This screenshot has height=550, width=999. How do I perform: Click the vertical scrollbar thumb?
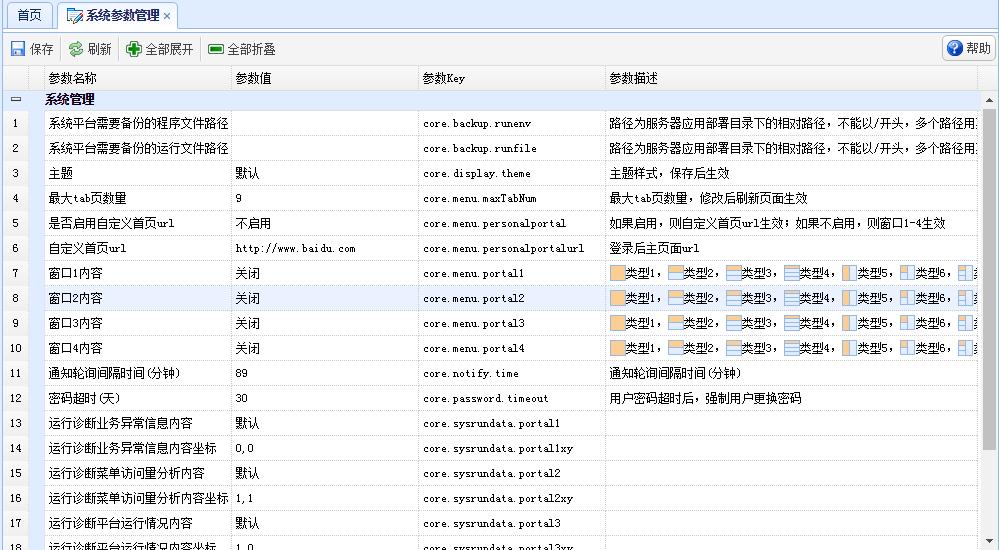tap(989, 279)
